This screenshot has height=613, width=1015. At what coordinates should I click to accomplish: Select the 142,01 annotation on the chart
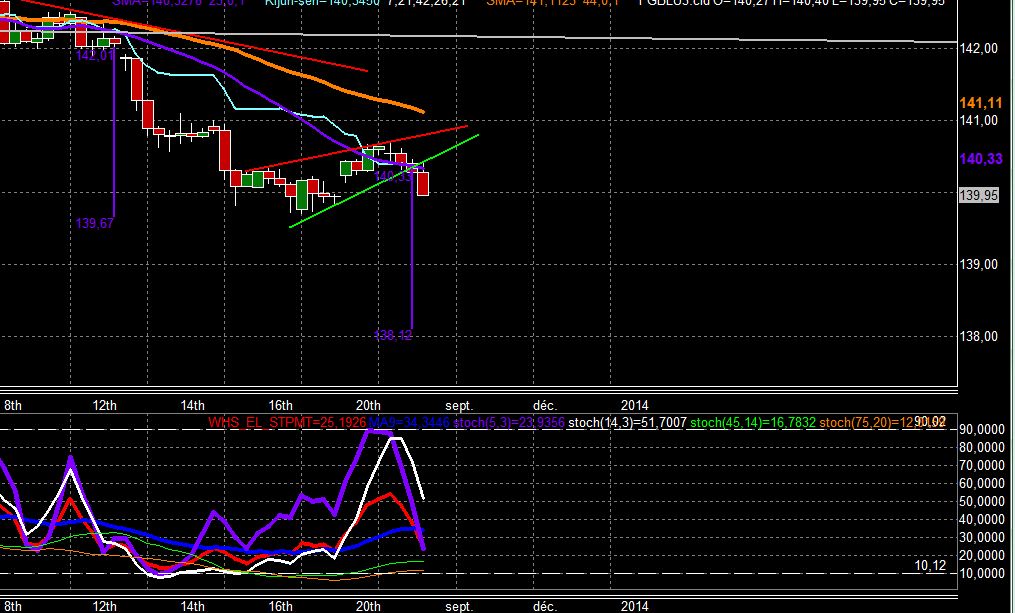pyautogui.click(x=95, y=56)
